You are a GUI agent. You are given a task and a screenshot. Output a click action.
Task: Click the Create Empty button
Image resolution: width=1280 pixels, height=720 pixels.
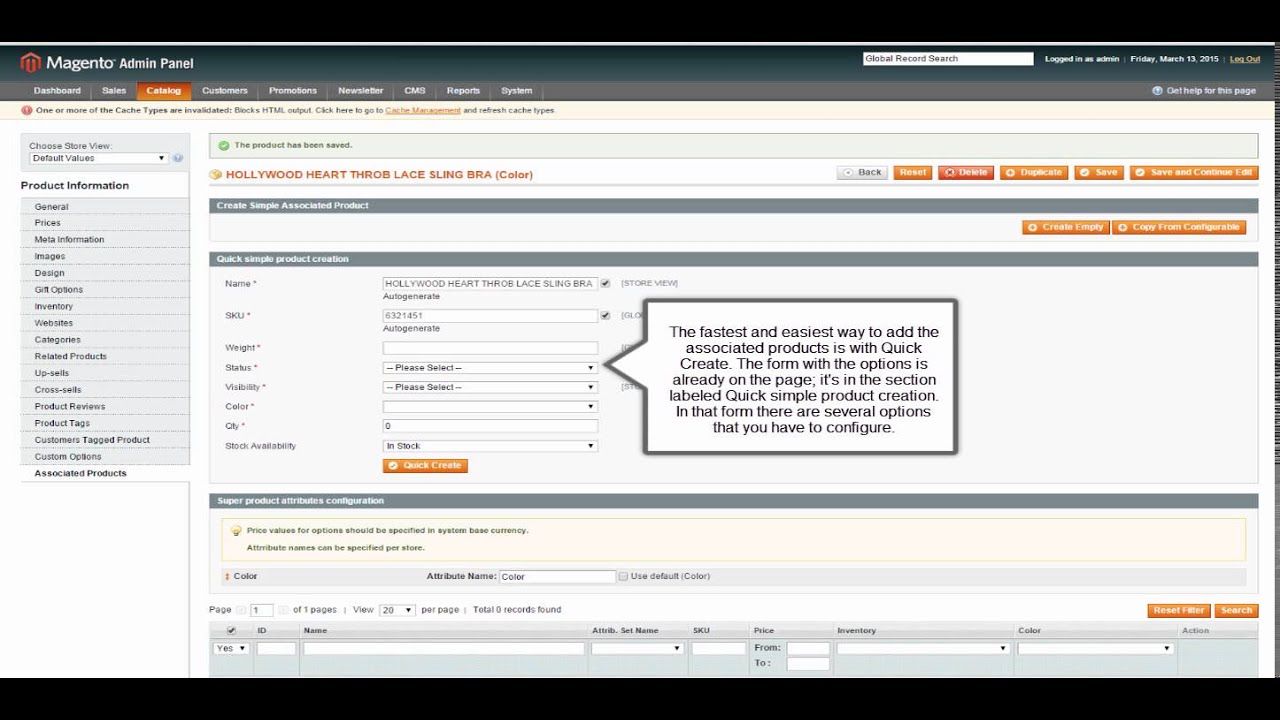point(1066,227)
